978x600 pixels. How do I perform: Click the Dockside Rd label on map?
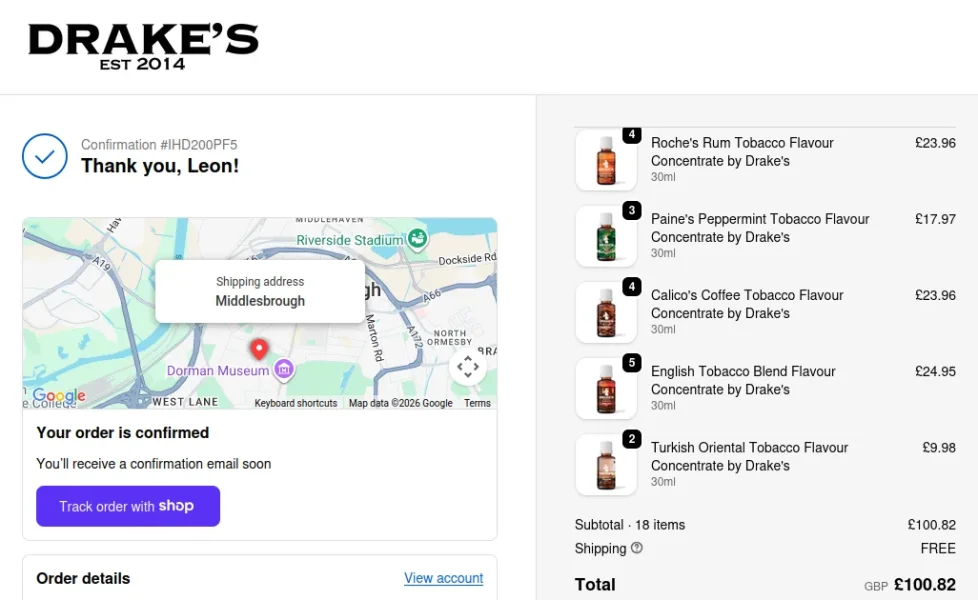click(x=467, y=258)
